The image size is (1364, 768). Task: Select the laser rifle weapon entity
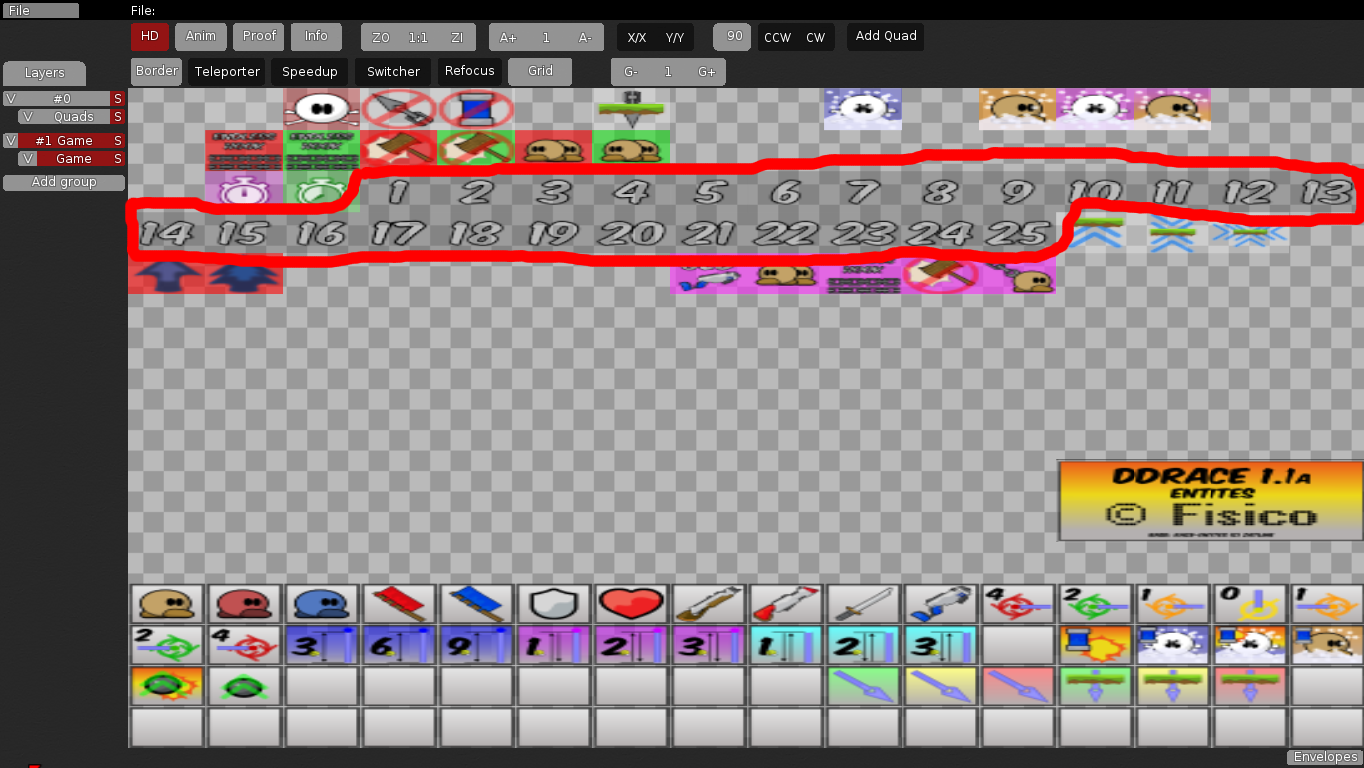tap(941, 604)
